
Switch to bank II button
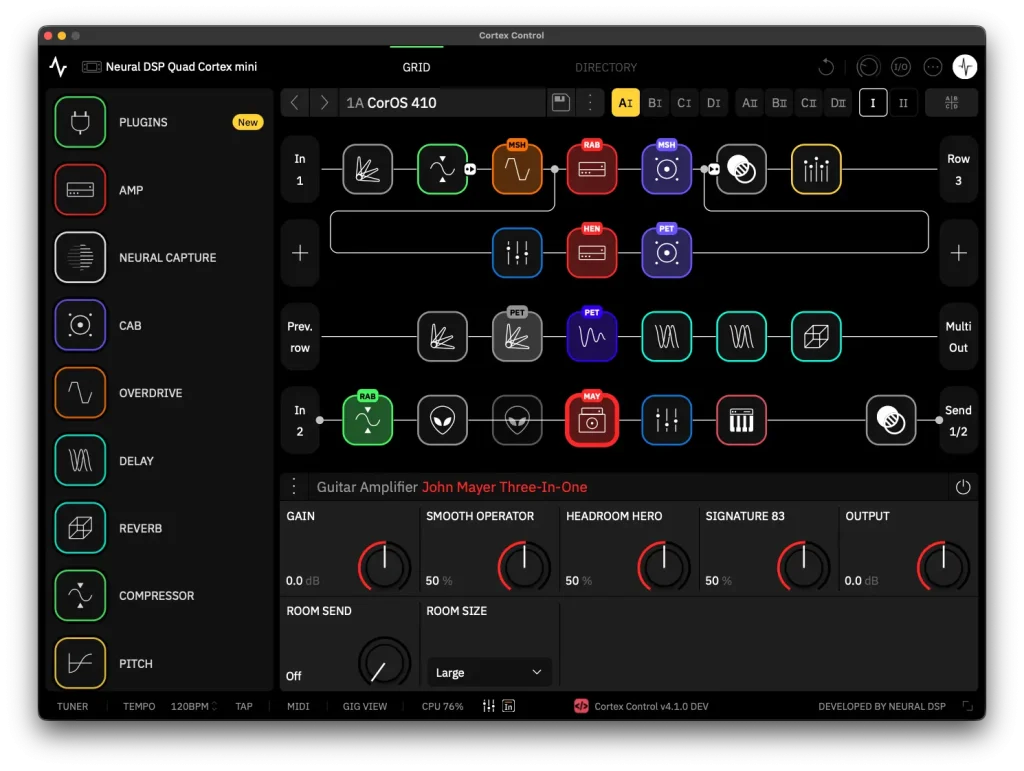click(903, 102)
